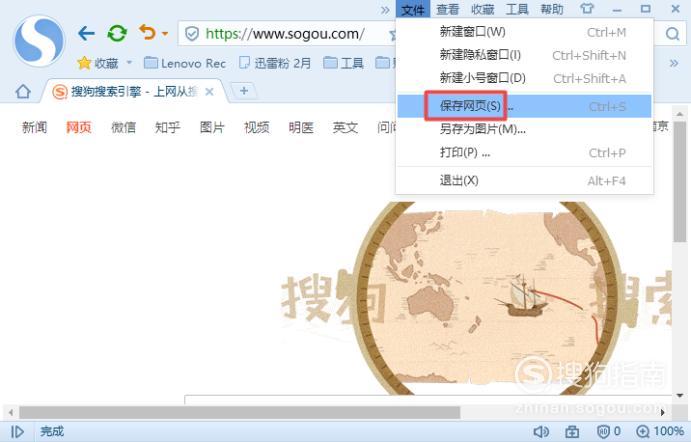Refresh the page with green reload icon
Screen dimensions: 691x442
click(x=117, y=33)
